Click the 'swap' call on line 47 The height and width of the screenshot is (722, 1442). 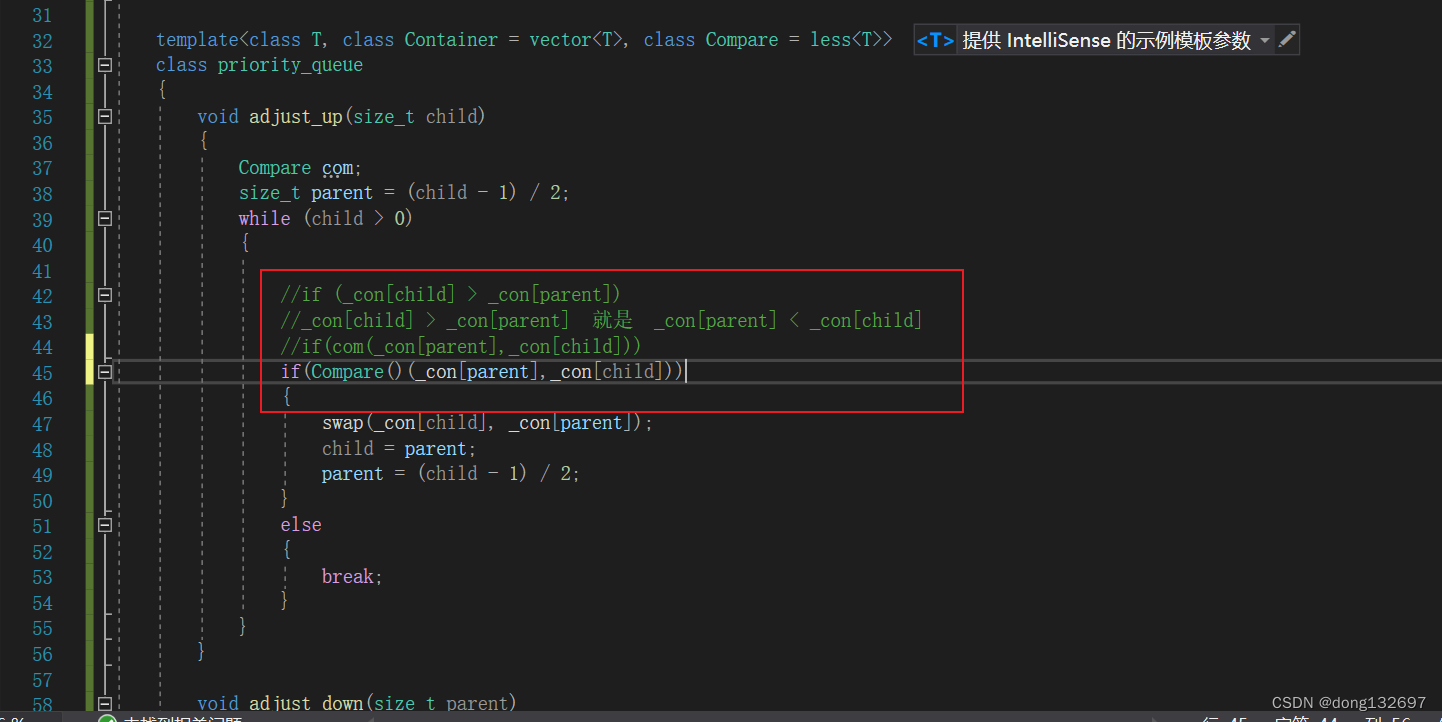342,423
